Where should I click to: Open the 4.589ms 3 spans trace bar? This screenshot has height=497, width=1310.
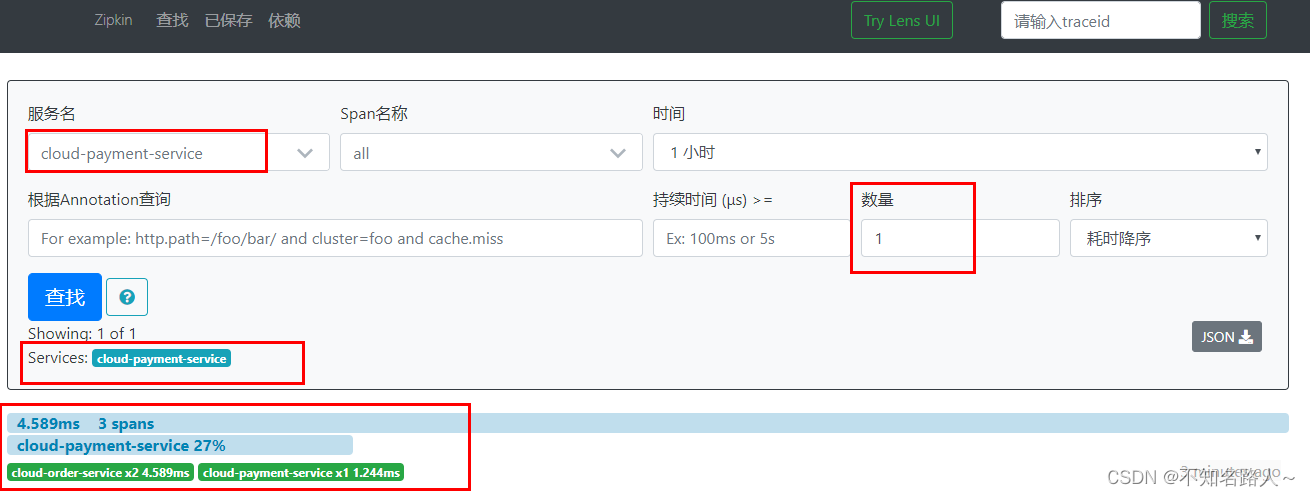coord(647,423)
